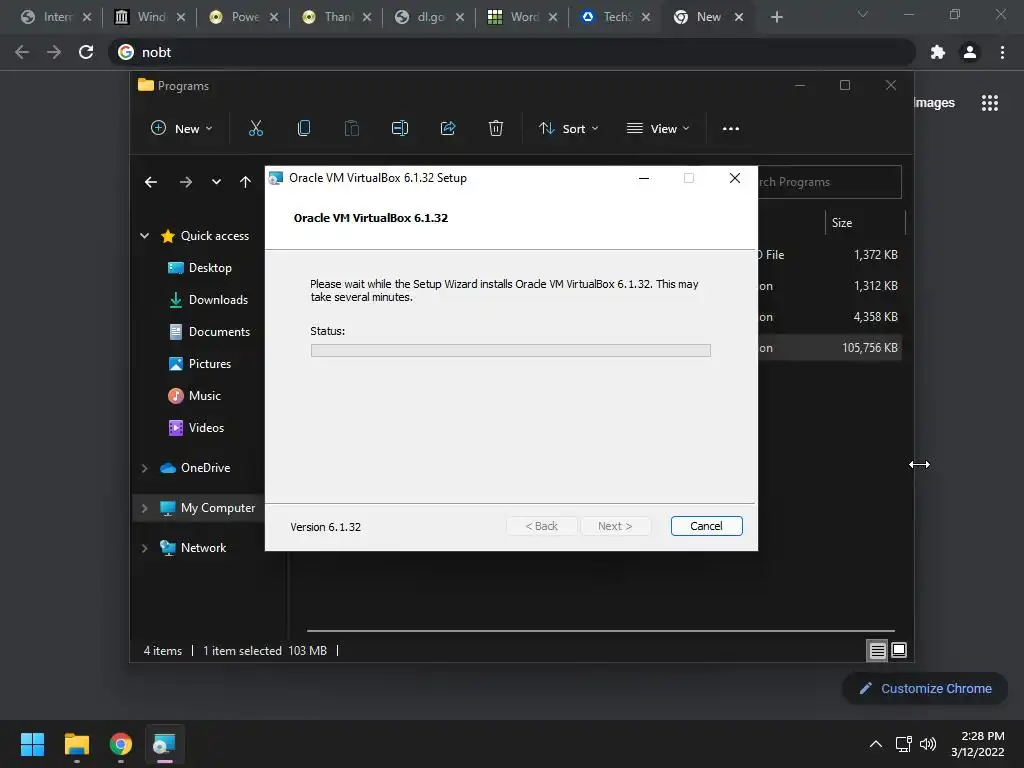Navigate up one folder level

(x=245, y=182)
